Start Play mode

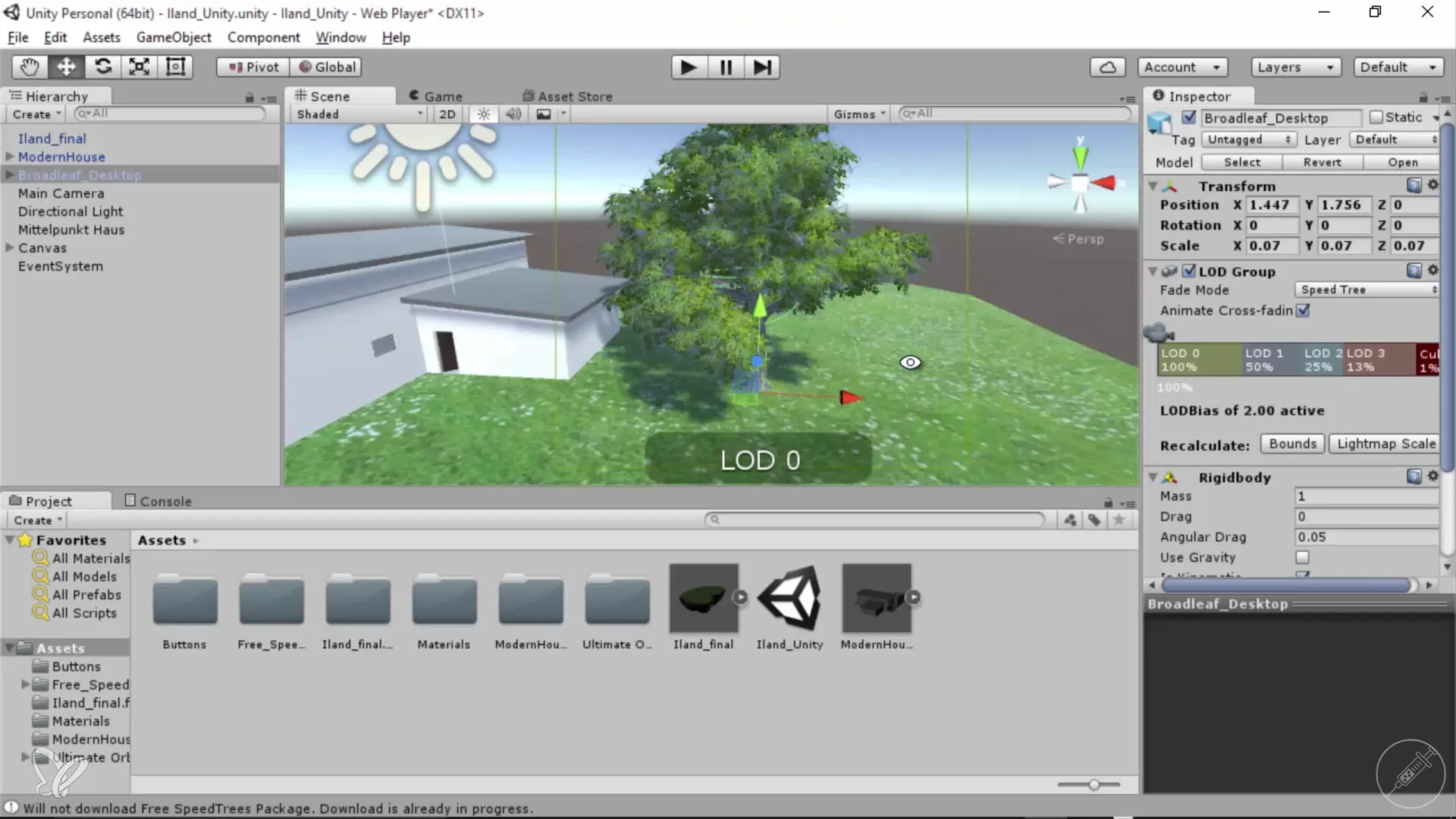coord(689,67)
